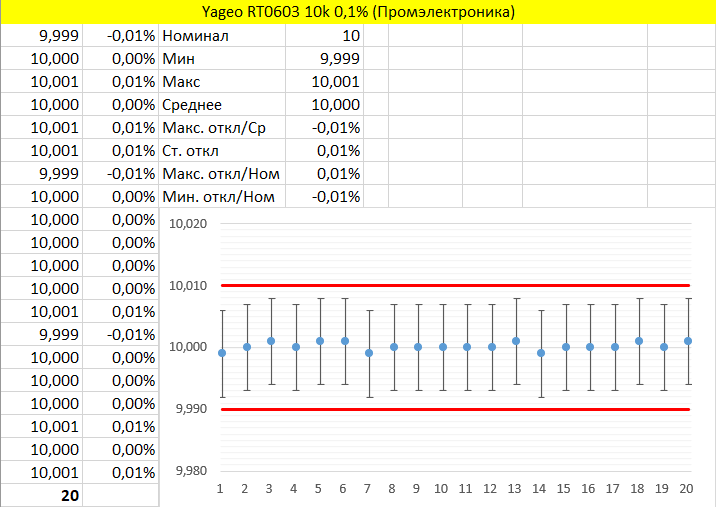Click the blue data point for sample 14
The image size is (716, 507).
541,353
